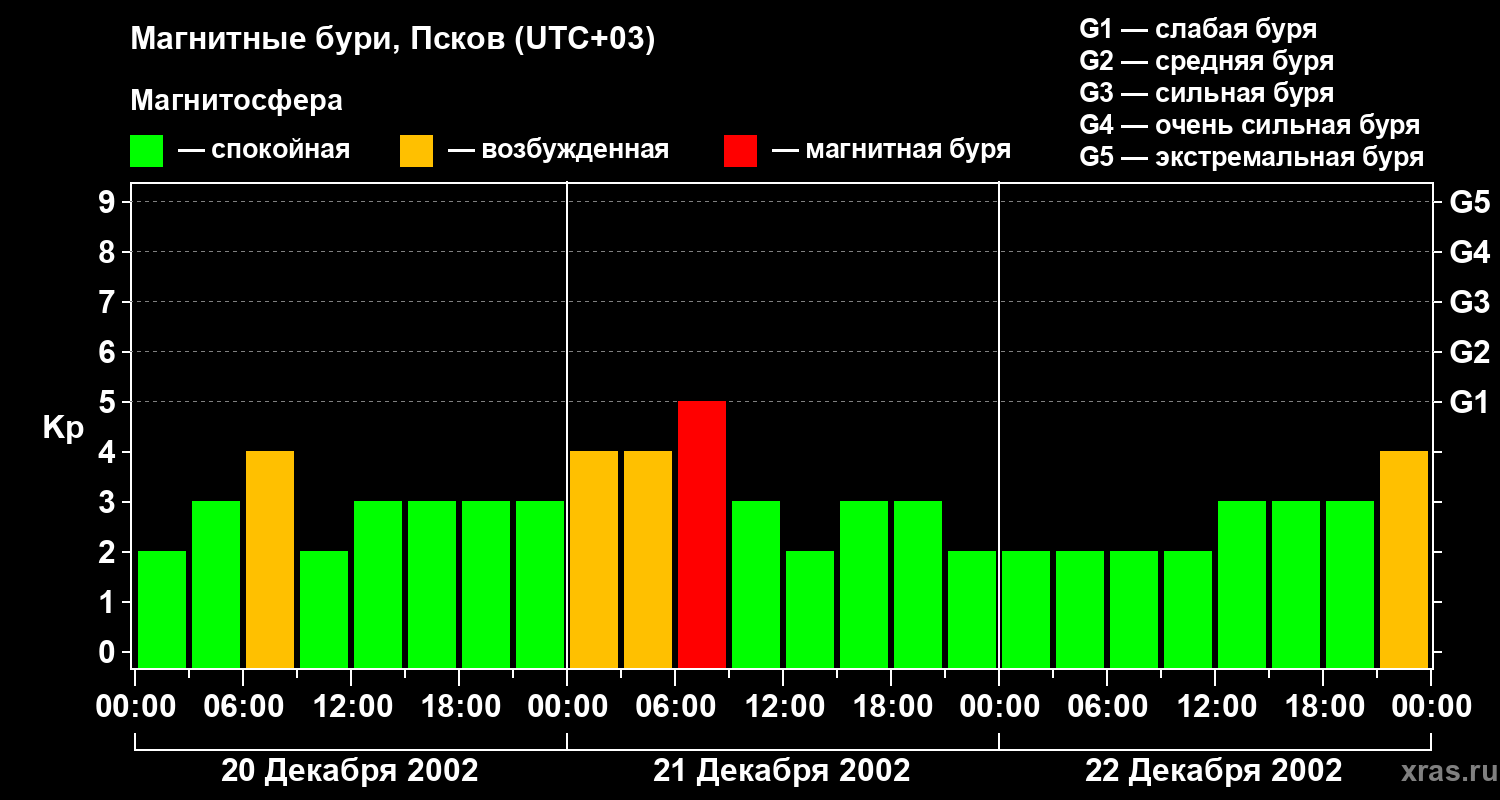This screenshot has width=1500, height=800.
Task: Select the red Kp 5 bar on 21 December
Action: (x=702, y=534)
